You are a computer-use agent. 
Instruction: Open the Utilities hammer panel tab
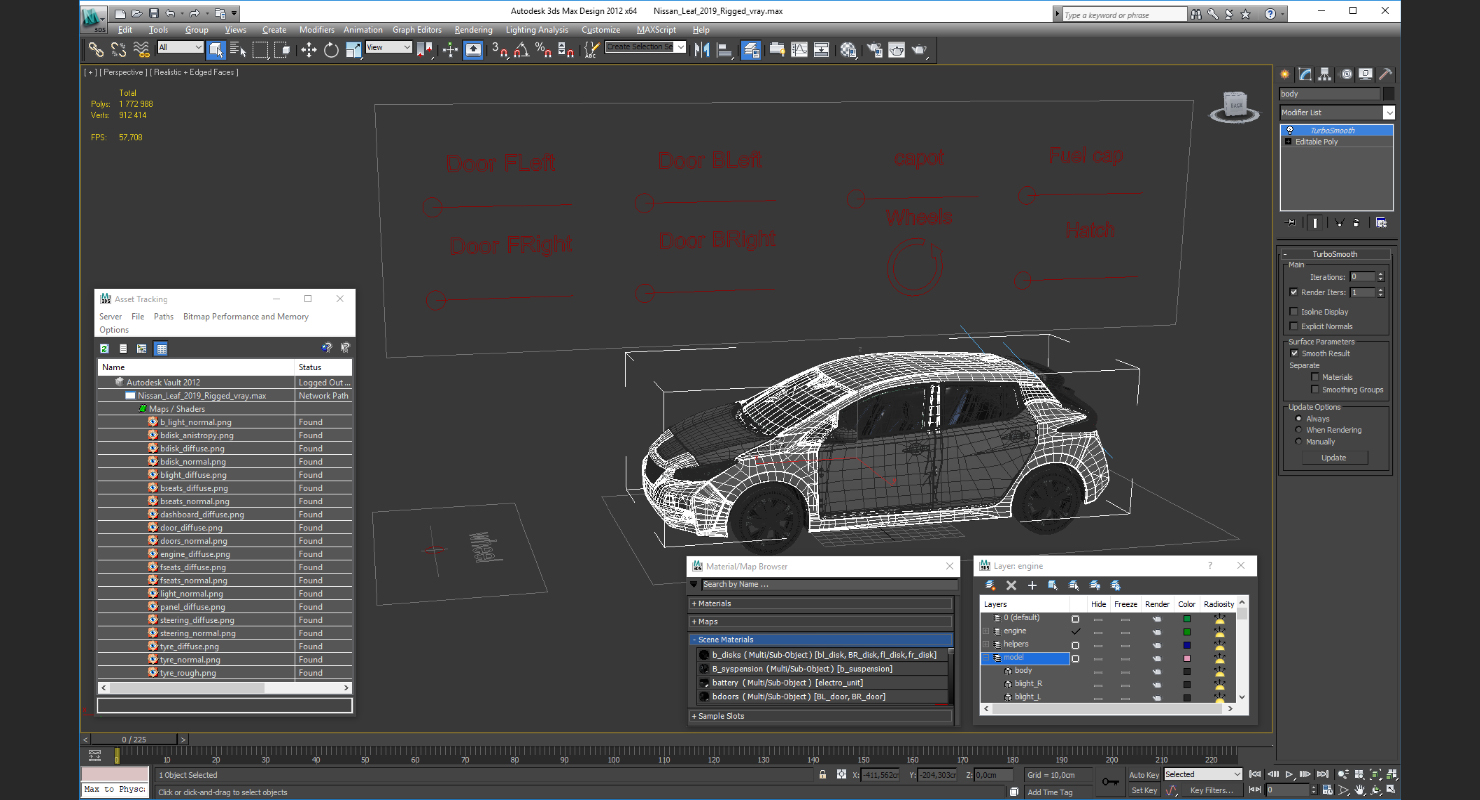(x=1386, y=74)
